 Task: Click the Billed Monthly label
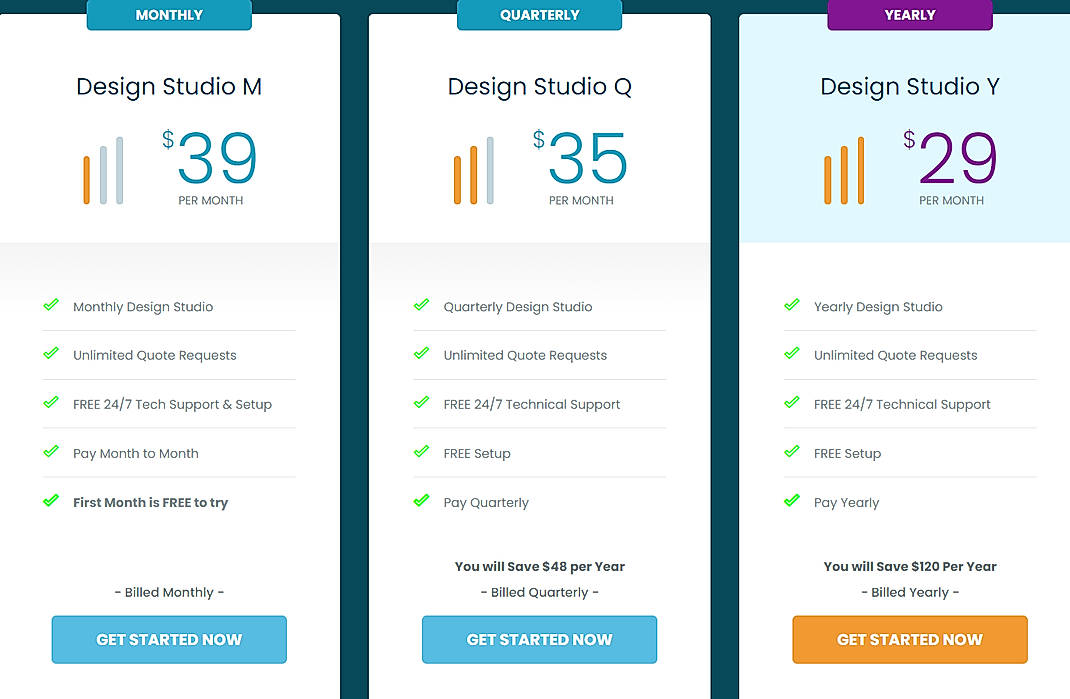[x=169, y=592]
